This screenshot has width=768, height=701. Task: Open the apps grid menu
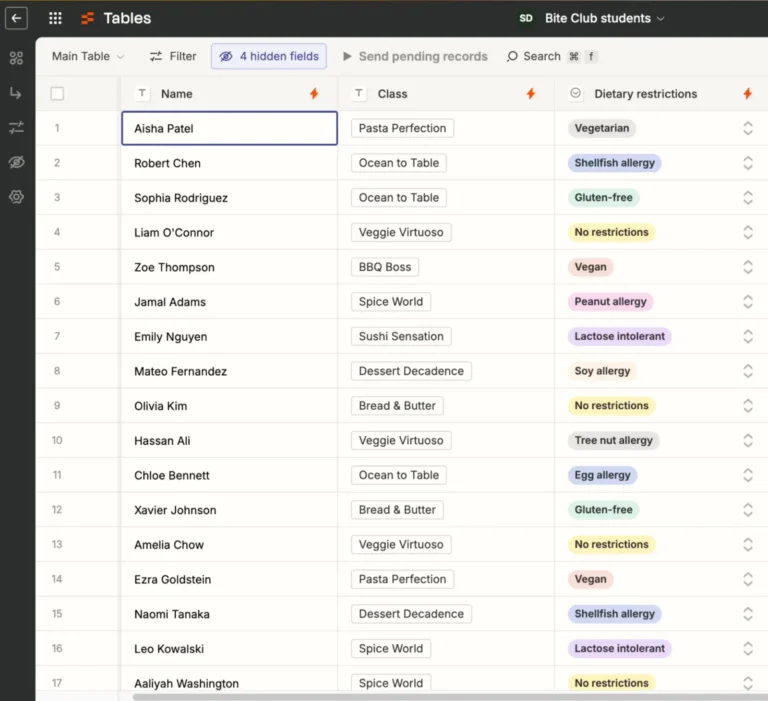click(x=55, y=19)
